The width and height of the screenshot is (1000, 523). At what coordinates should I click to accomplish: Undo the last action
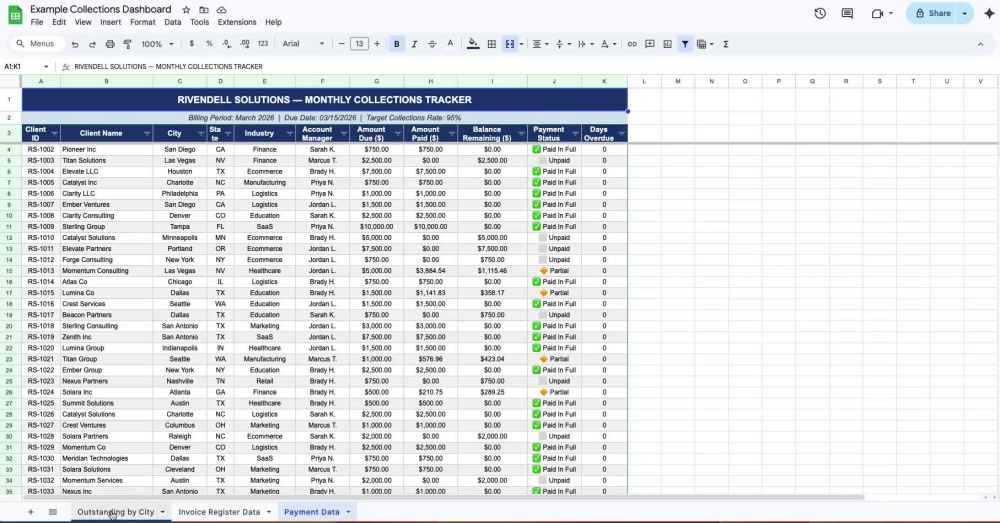click(x=75, y=44)
